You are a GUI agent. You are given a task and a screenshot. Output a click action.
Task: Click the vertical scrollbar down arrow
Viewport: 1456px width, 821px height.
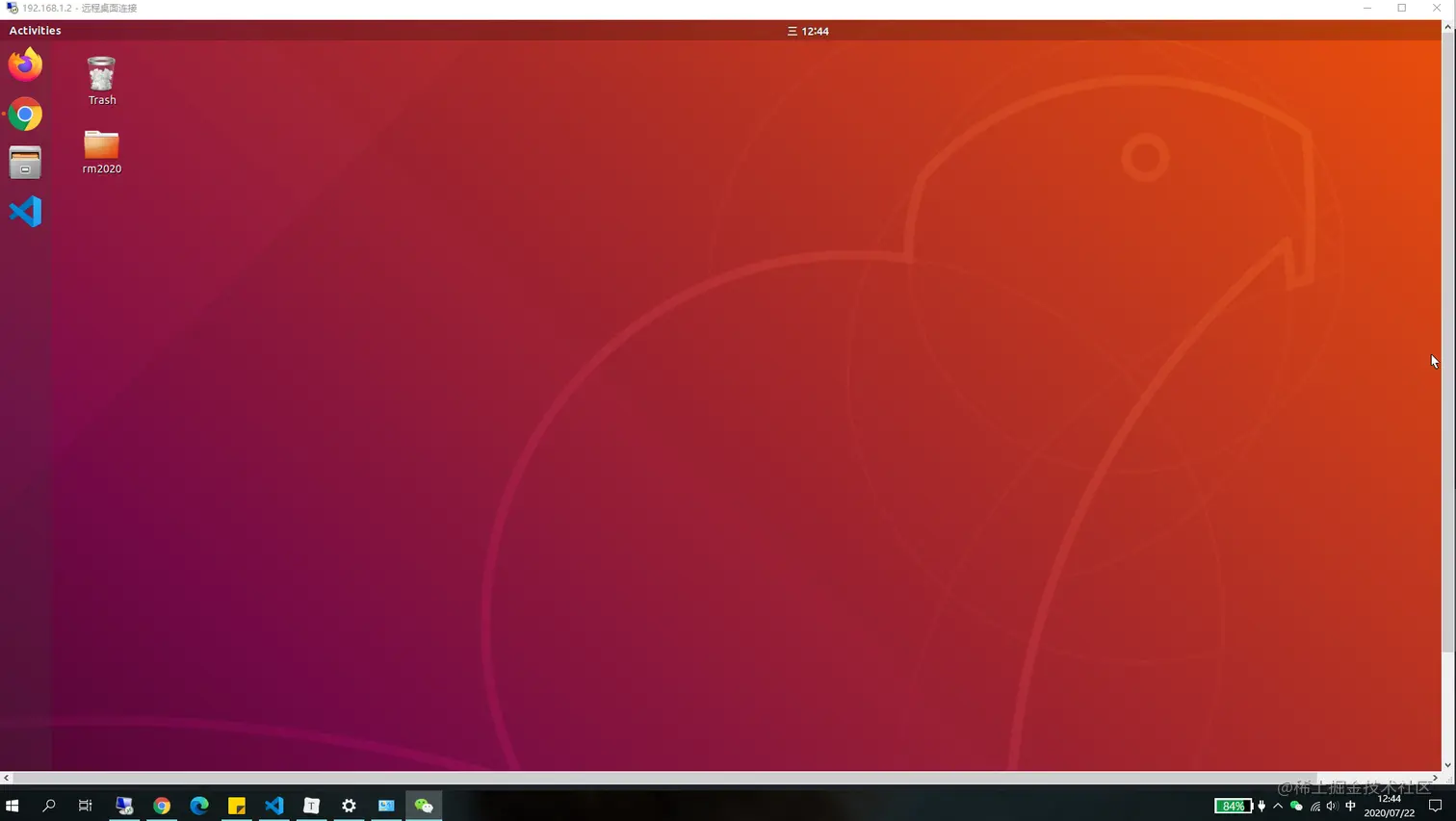(x=1447, y=765)
